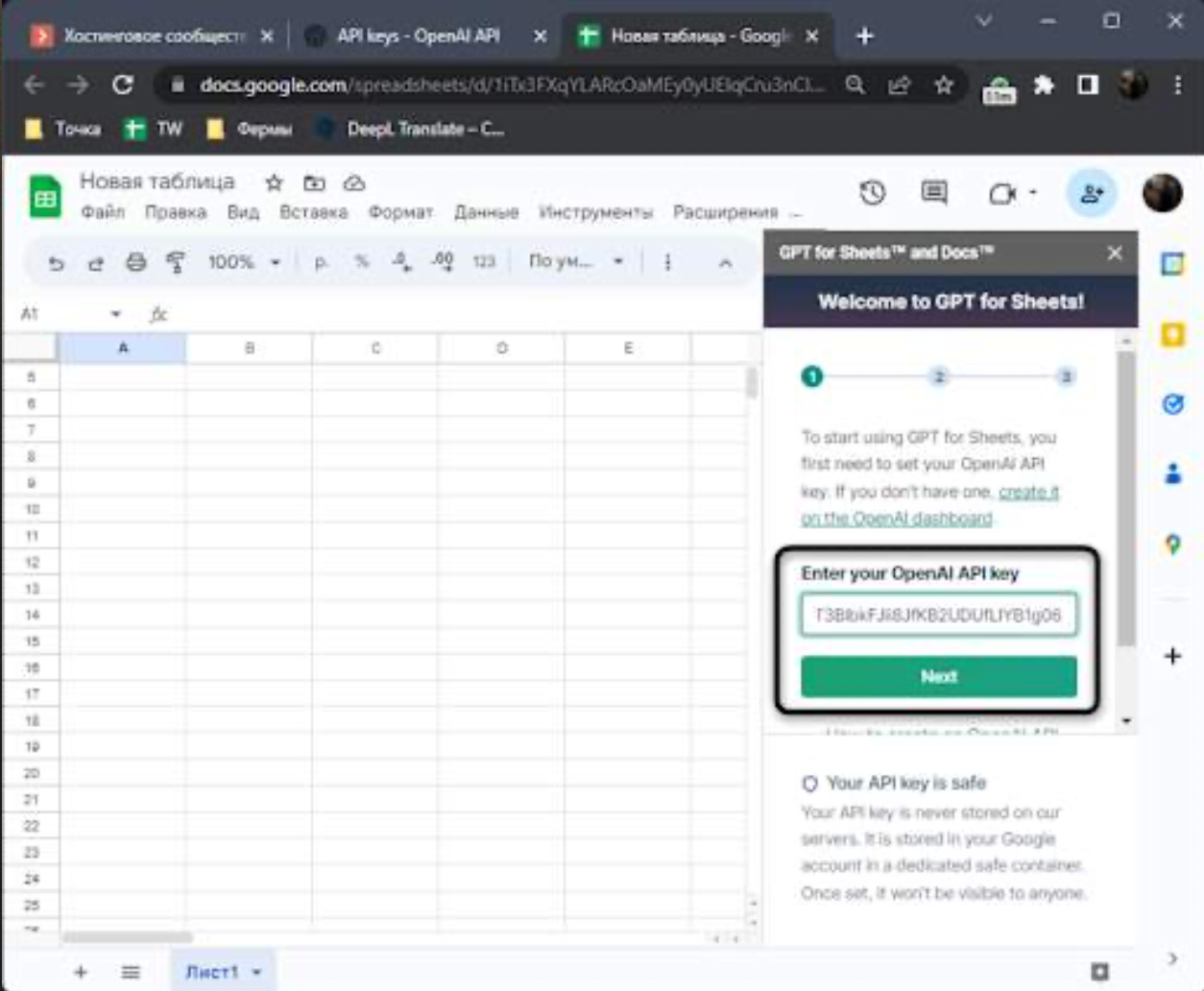Open the browser extensions puzzle icon
Image resolution: width=1204 pixels, height=991 pixels.
1044,85
